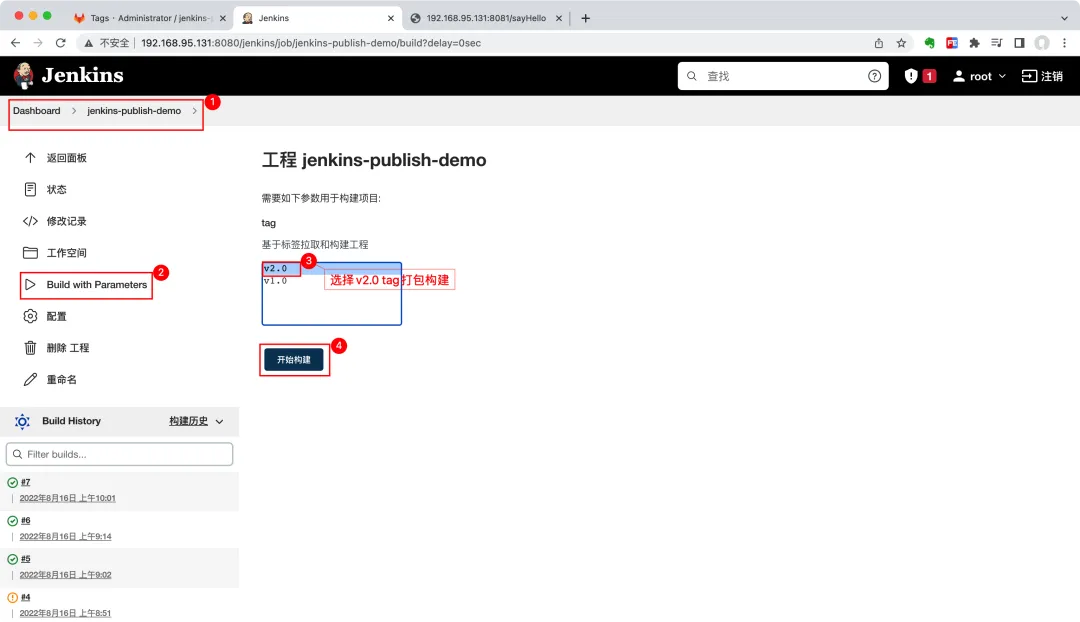Open the Evernote extension icon
This screenshot has height=622, width=1080.
click(x=929, y=43)
